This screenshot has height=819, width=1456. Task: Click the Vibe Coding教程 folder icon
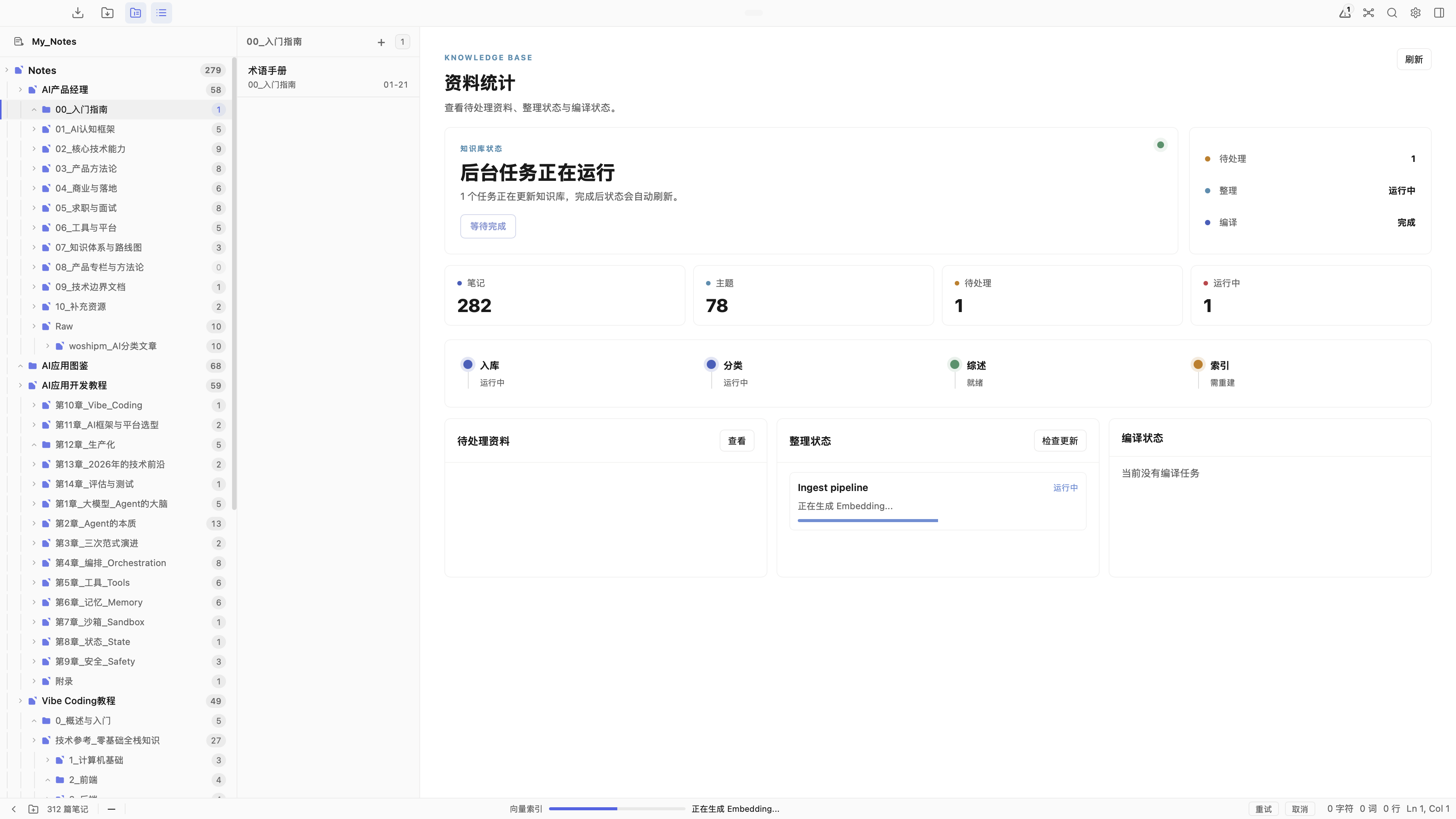[33, 701]
